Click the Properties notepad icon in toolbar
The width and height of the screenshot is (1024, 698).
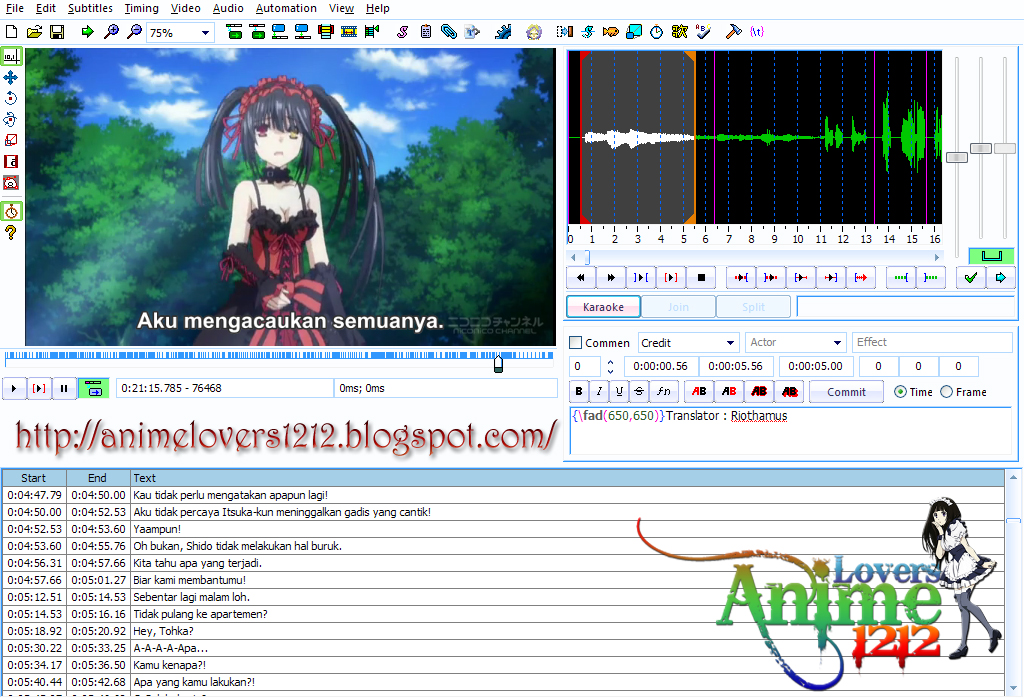(x=426, y=31)
